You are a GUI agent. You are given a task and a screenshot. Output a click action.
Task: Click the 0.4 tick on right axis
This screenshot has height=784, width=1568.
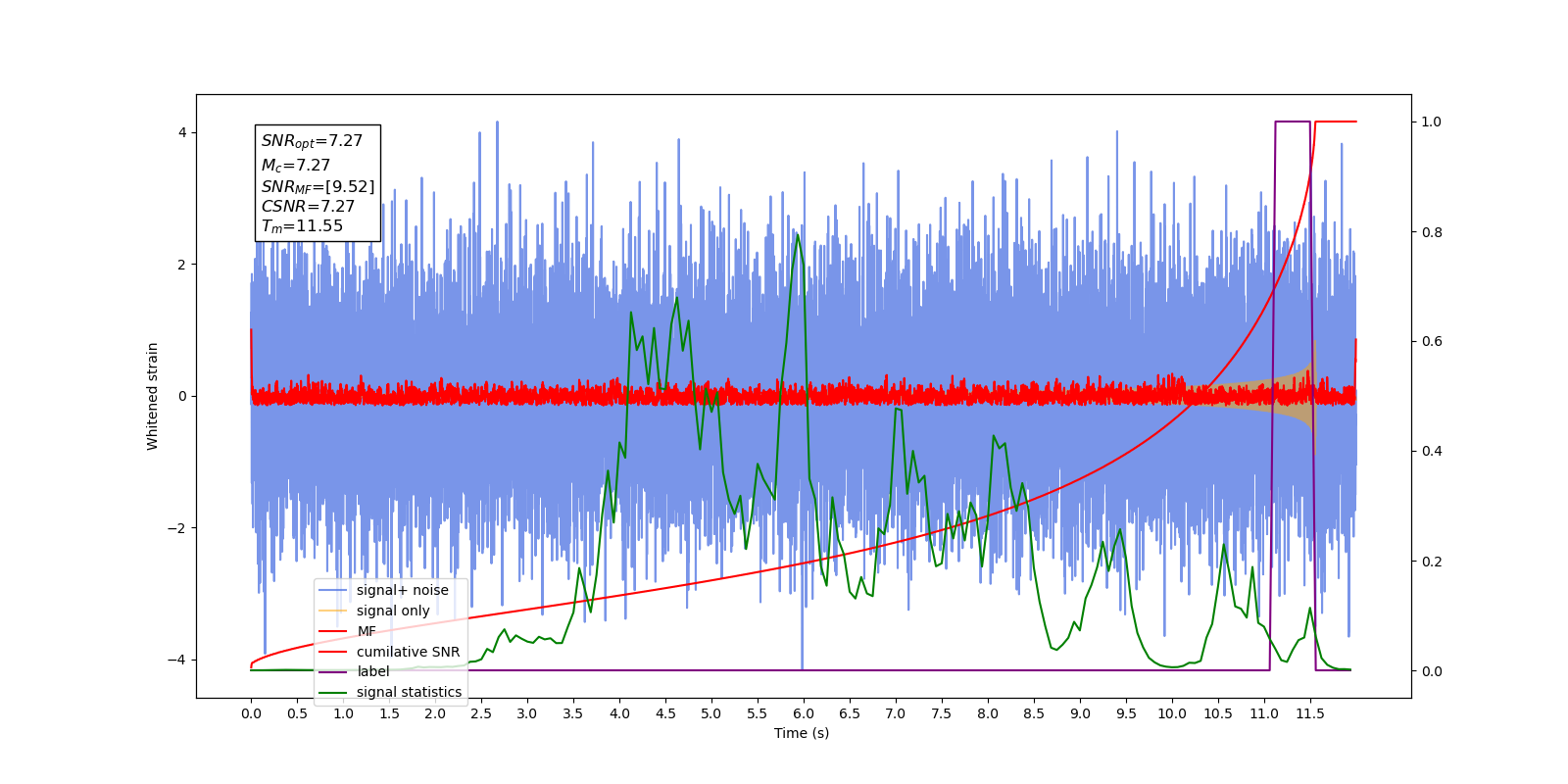(1432, 452)
